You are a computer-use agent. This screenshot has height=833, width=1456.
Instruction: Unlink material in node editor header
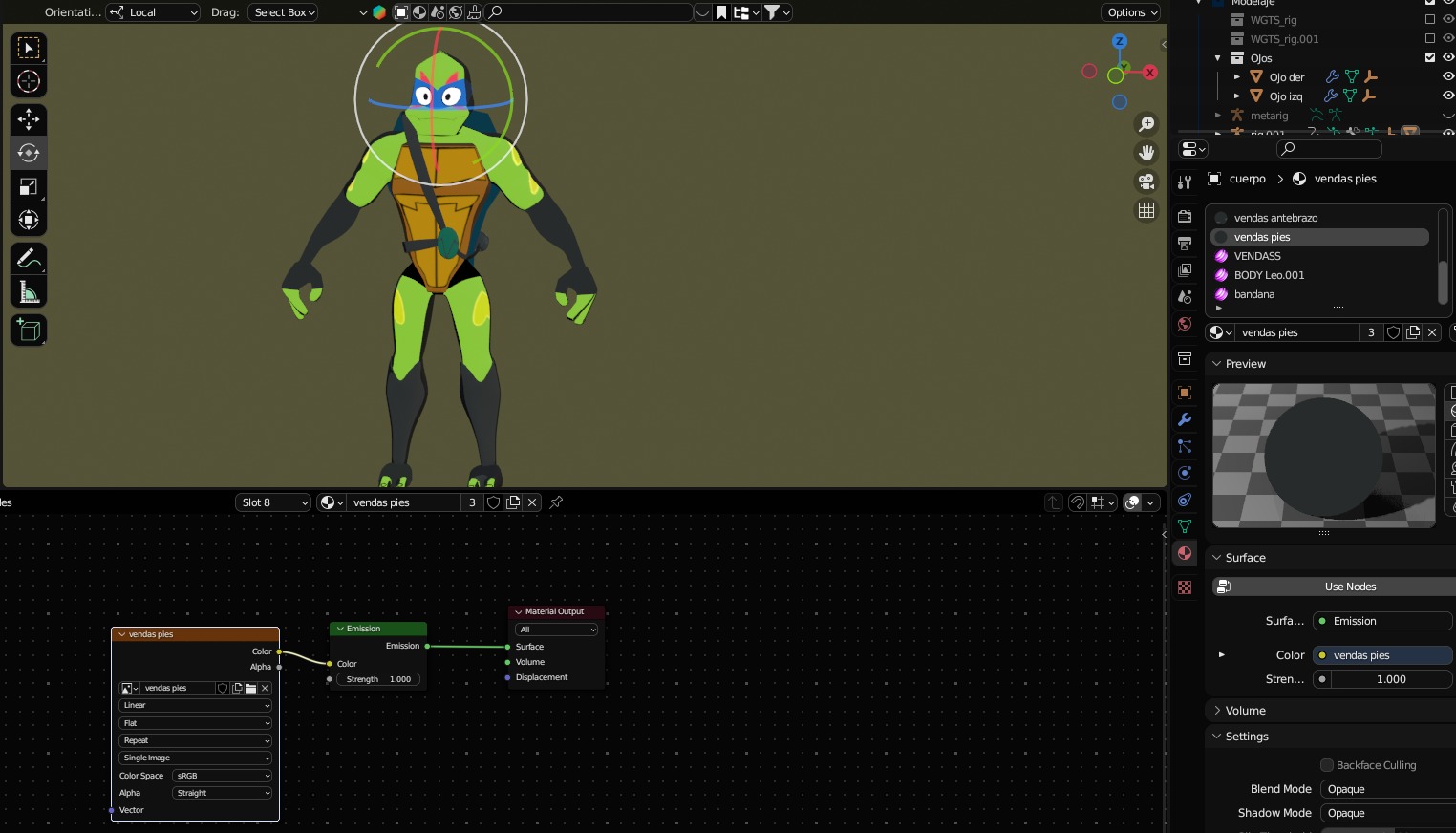532,502
